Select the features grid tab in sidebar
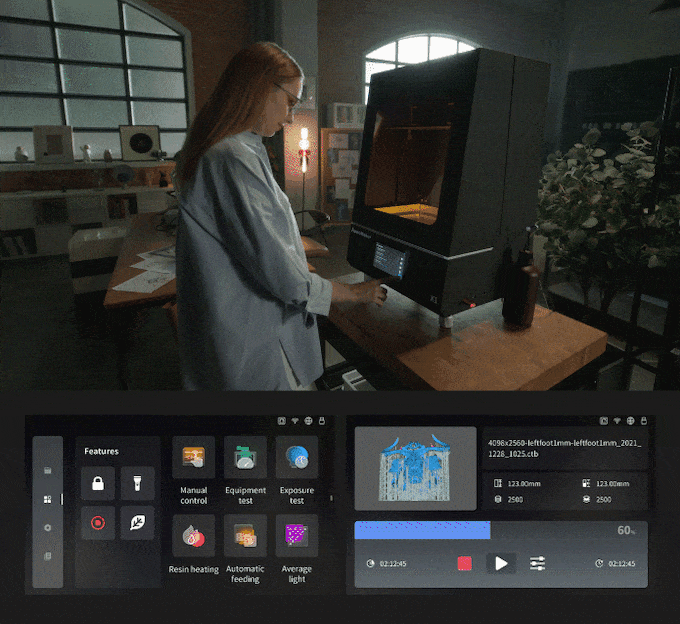Screen dimensions: 680x624 click(x=47, y=498)
